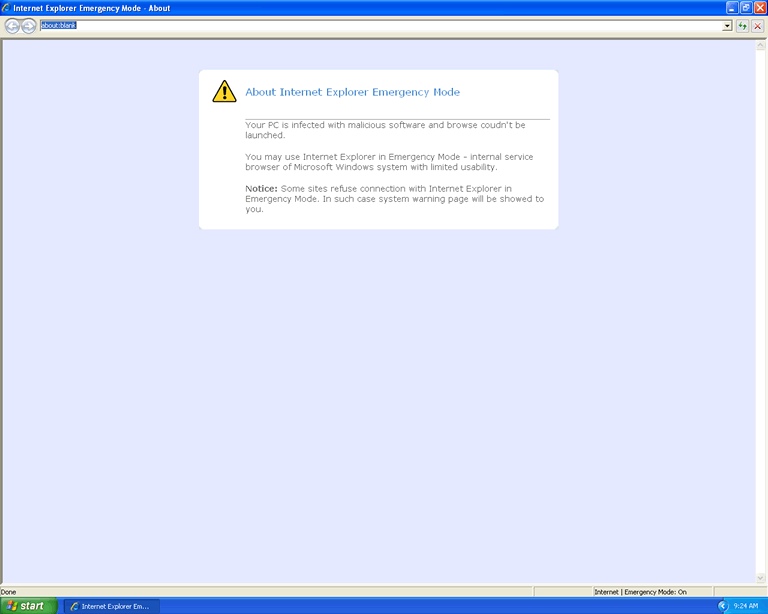Open the address bar dropdown arrow
The height and width of the screenshot is (614, 768).
pyautogui.click(x=727, y=26)
